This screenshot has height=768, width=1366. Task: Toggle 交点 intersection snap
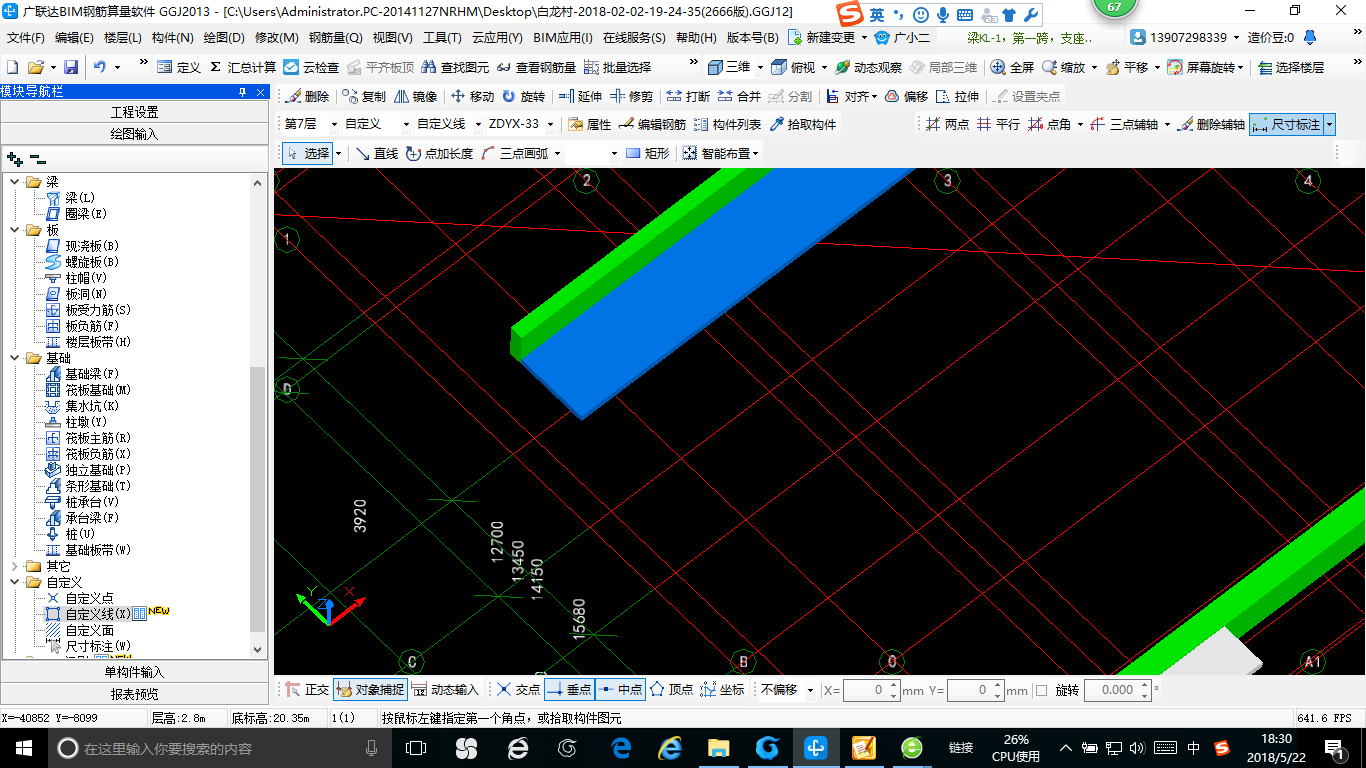pyautogui.click(x=518, y=690)
